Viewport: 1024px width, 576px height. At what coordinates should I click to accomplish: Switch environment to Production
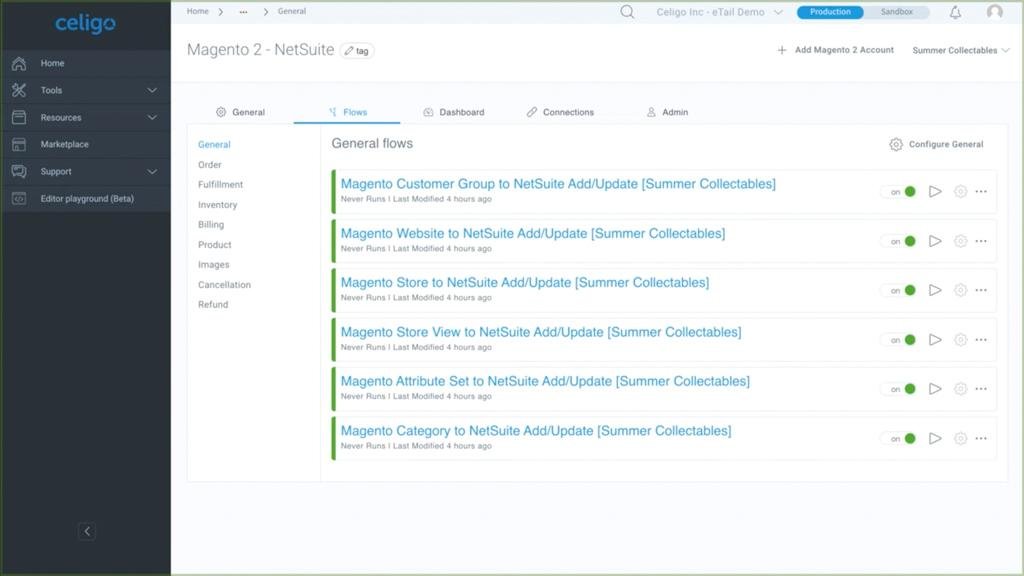[830, 12]
